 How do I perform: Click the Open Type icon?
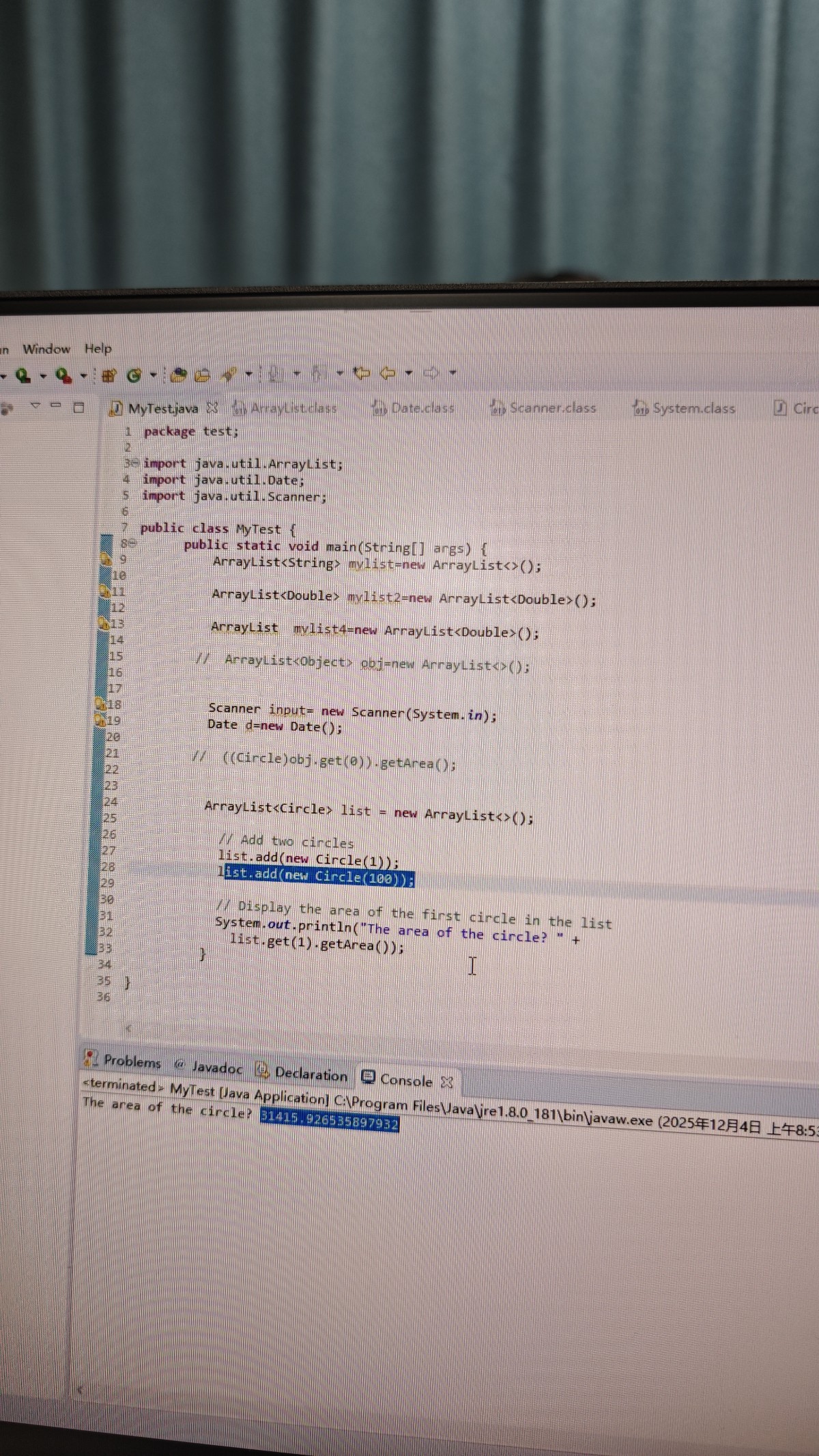point(179,374)
